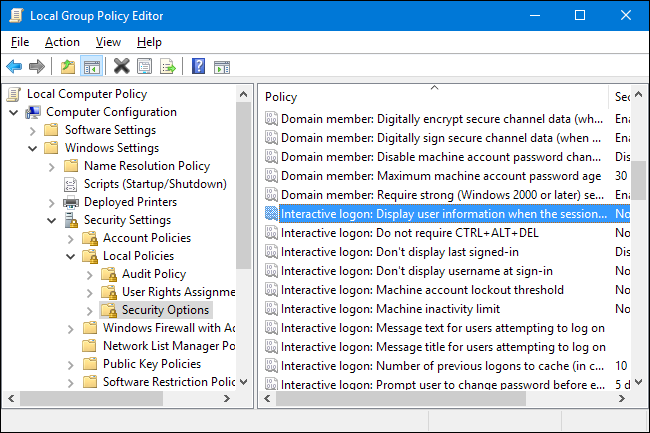Viewport: 650px width, 433px height.
Task: Open Properties using the toolbar icon
Action: pyautogui.click(x=145, y=66)
